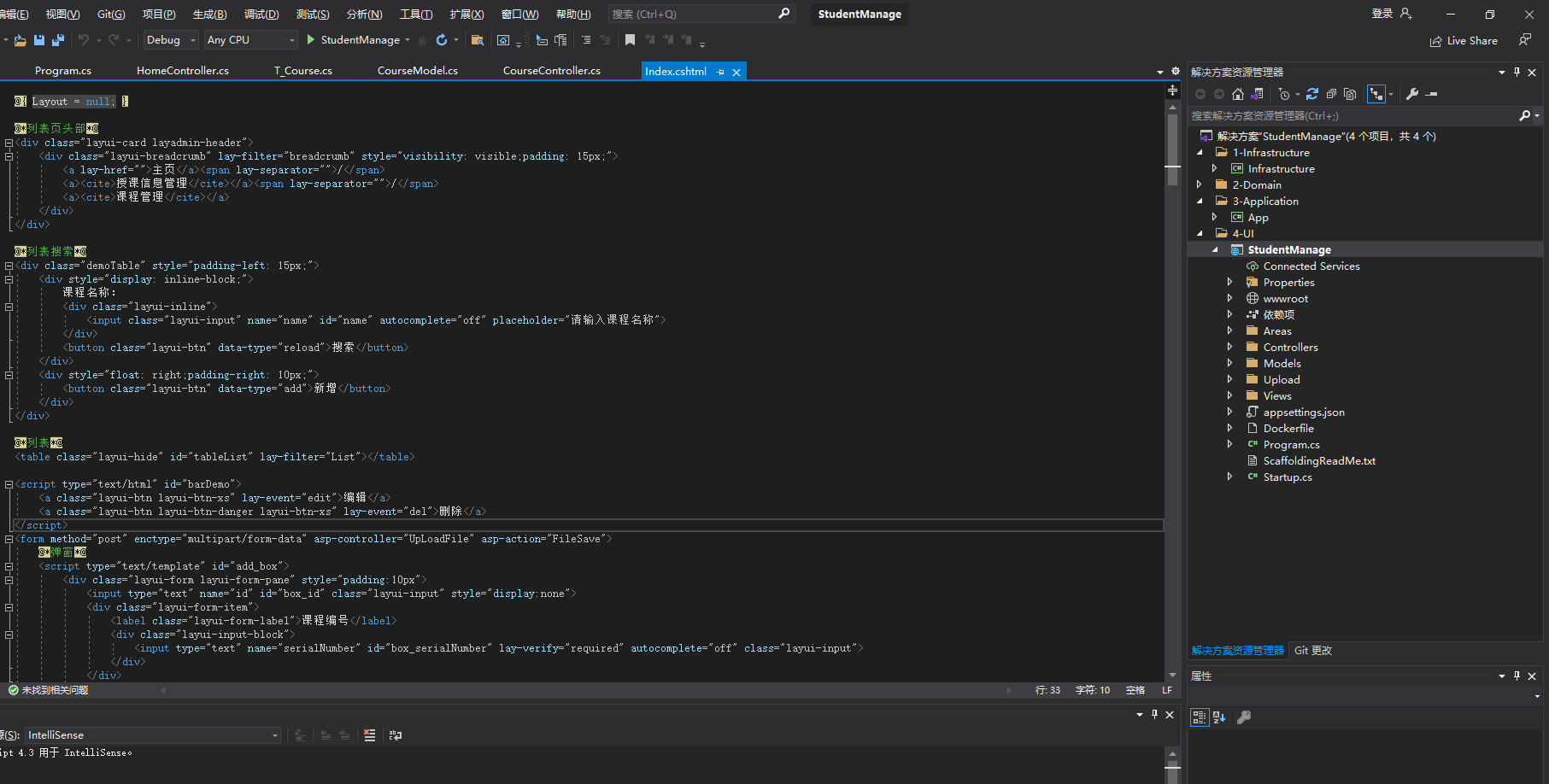Click the bookmark icon in the toolbar
The width and height of the screenshot is (1549, 784).
(x=630, y=40)
